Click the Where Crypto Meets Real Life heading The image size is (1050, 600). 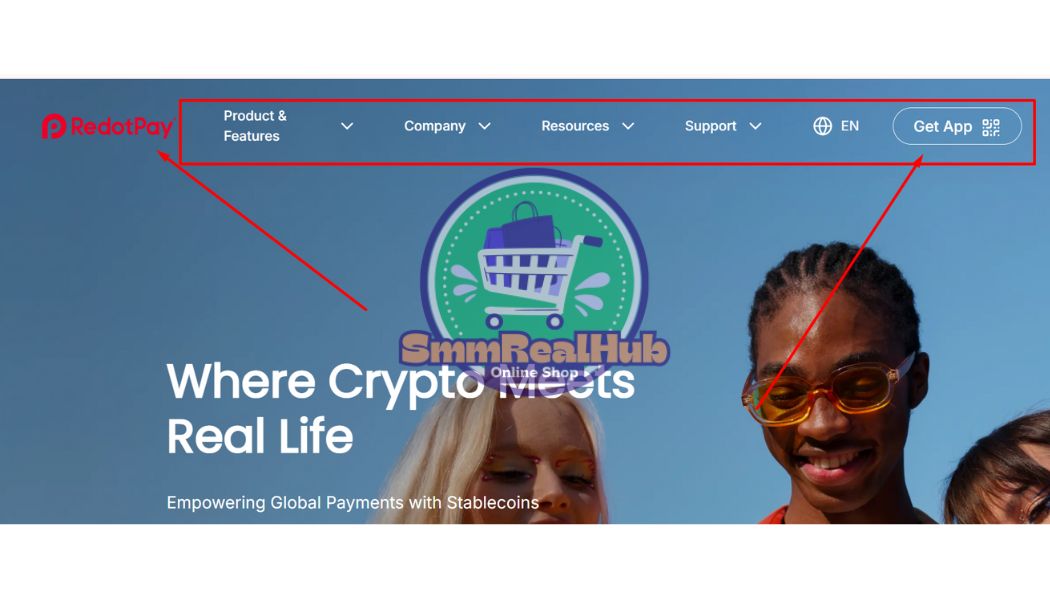(x=400, y=408)
